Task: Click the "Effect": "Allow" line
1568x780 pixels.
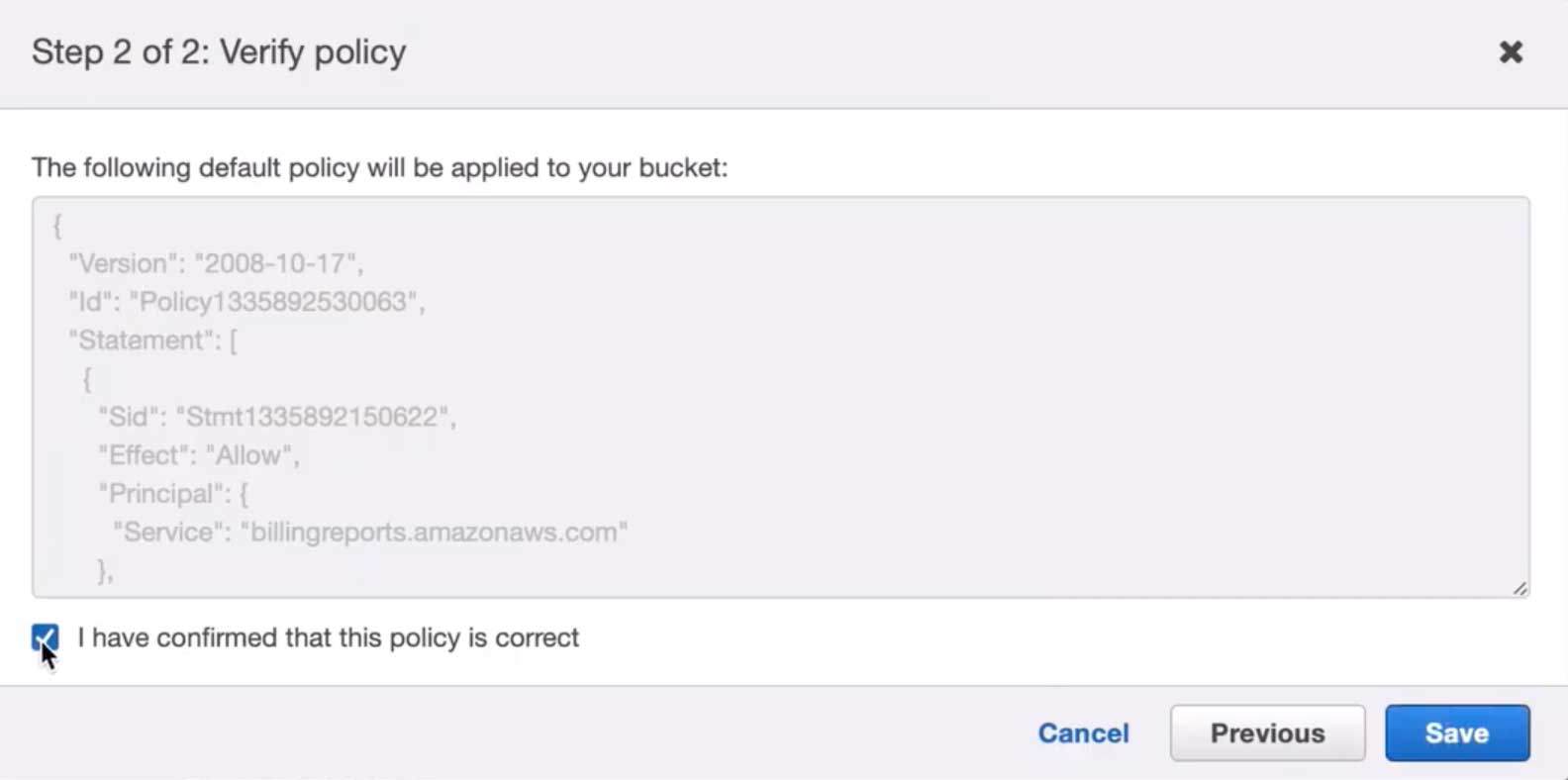Action: point(198,455)
